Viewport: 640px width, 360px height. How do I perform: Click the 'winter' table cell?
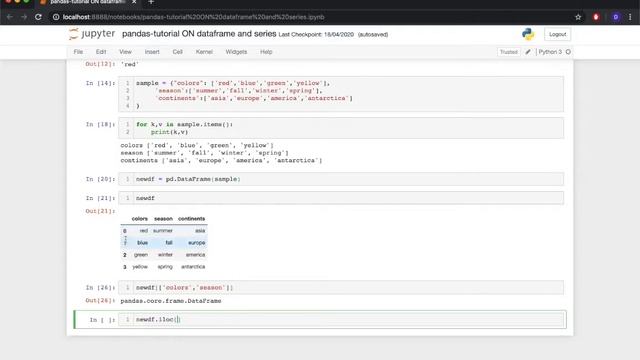tap(165, 255)
